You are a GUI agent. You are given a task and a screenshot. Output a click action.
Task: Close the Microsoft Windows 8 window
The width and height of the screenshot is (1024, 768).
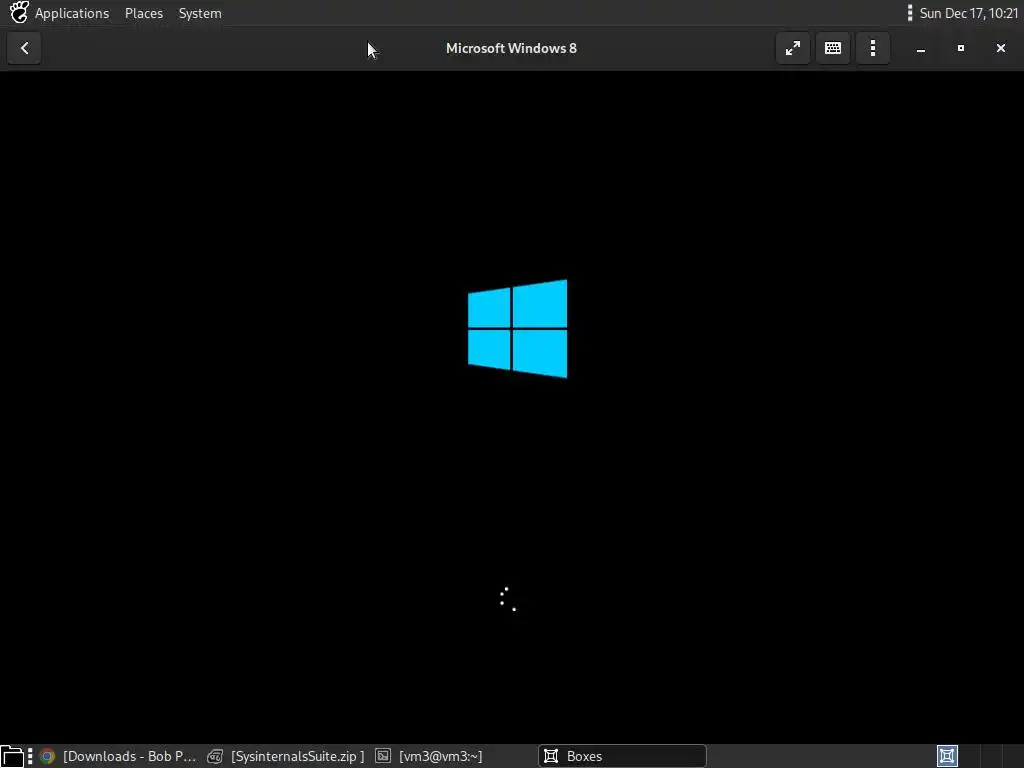(1000, 48)
